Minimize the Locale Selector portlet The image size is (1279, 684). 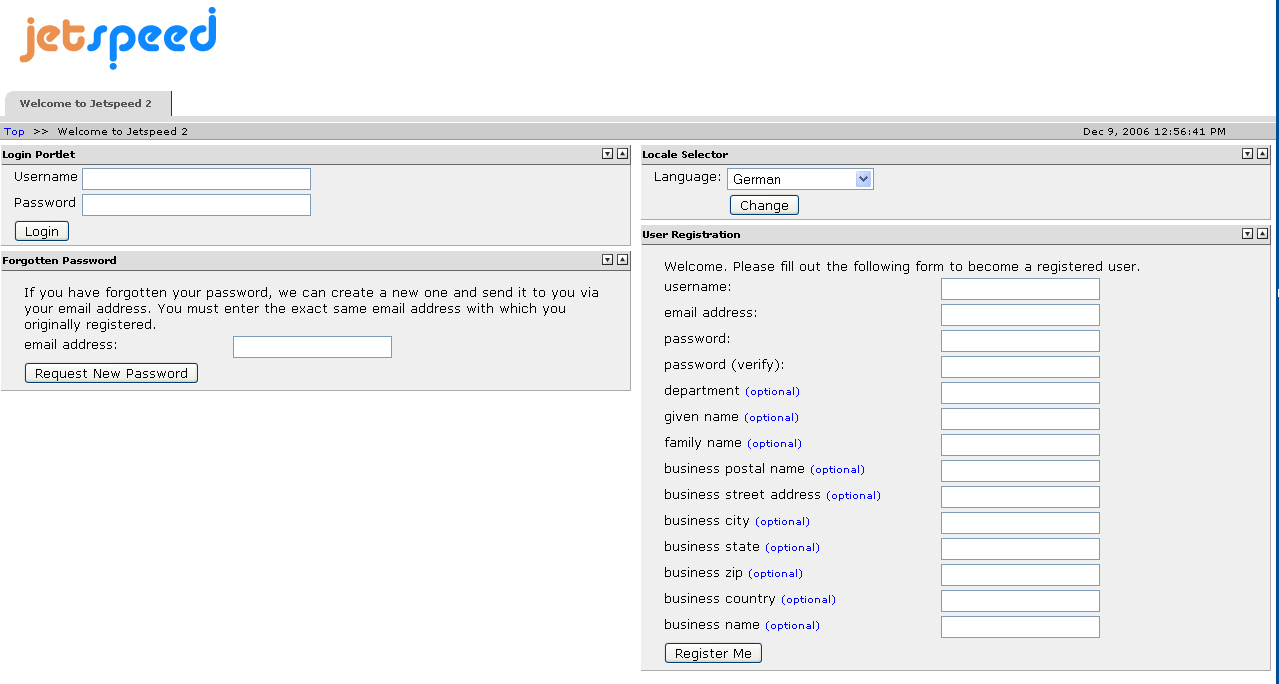point(1247,154)
